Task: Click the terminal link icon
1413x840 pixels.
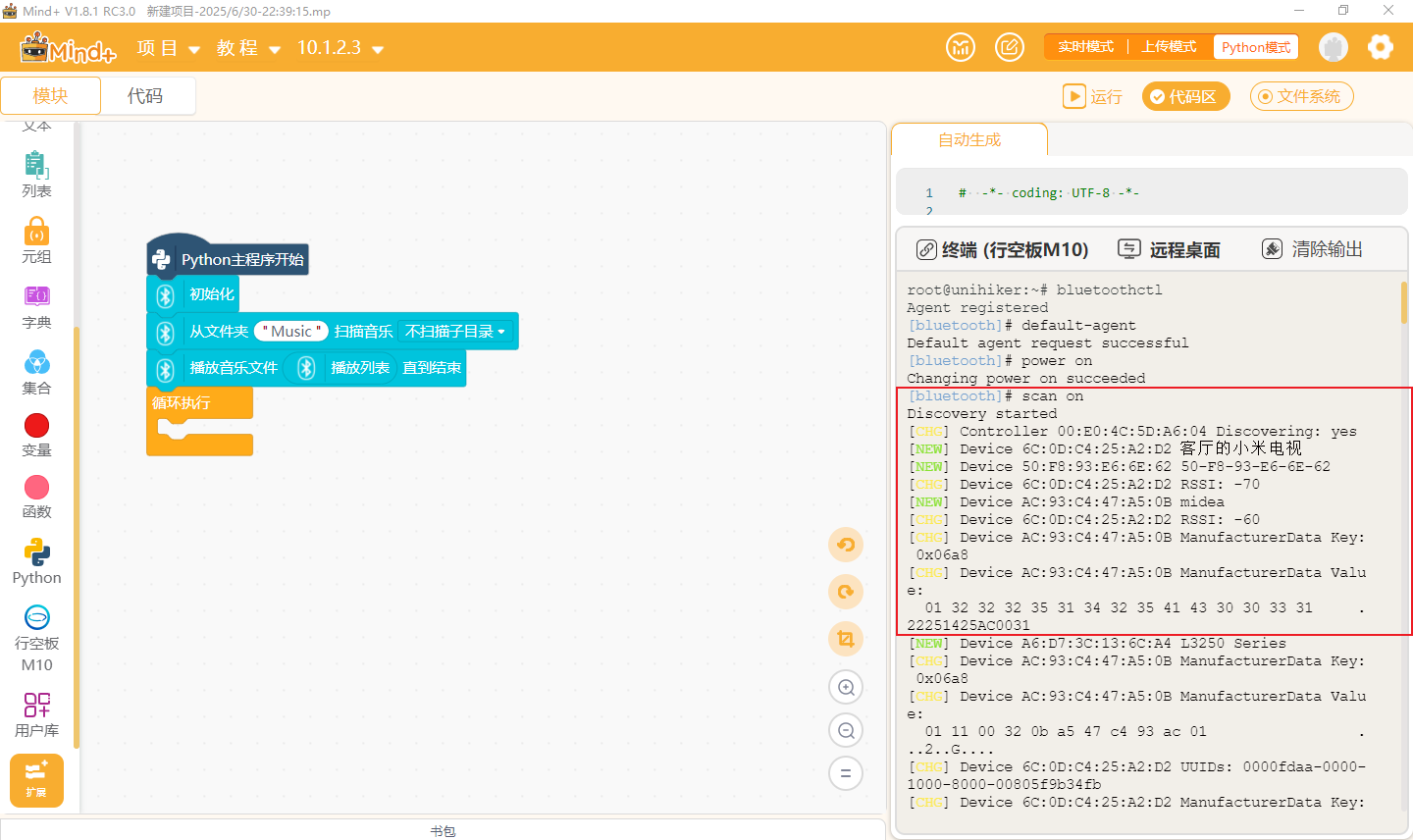Action: pyautogui.click(x=926, y=249)
